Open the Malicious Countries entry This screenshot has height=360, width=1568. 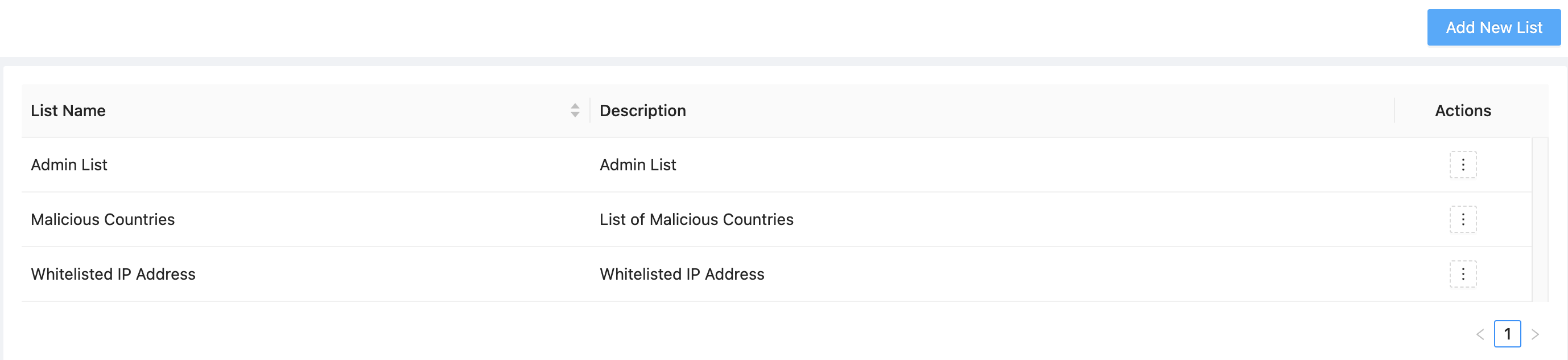102,219
